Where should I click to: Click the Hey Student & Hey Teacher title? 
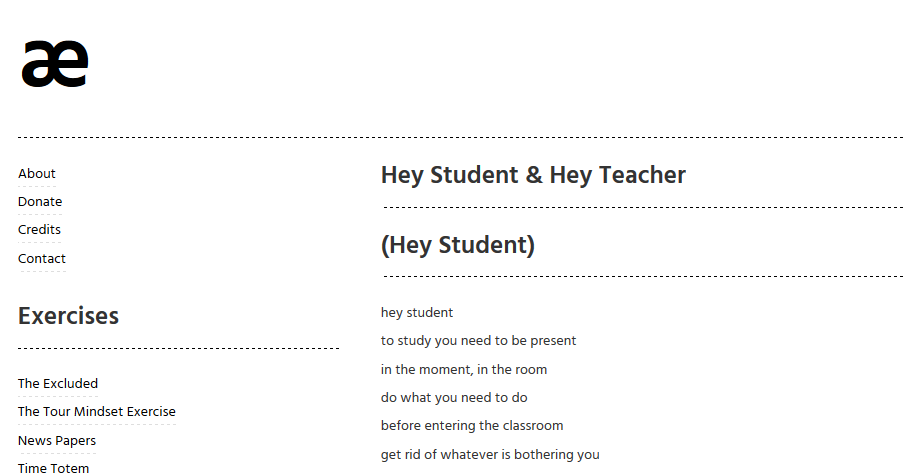click(533, 175)
